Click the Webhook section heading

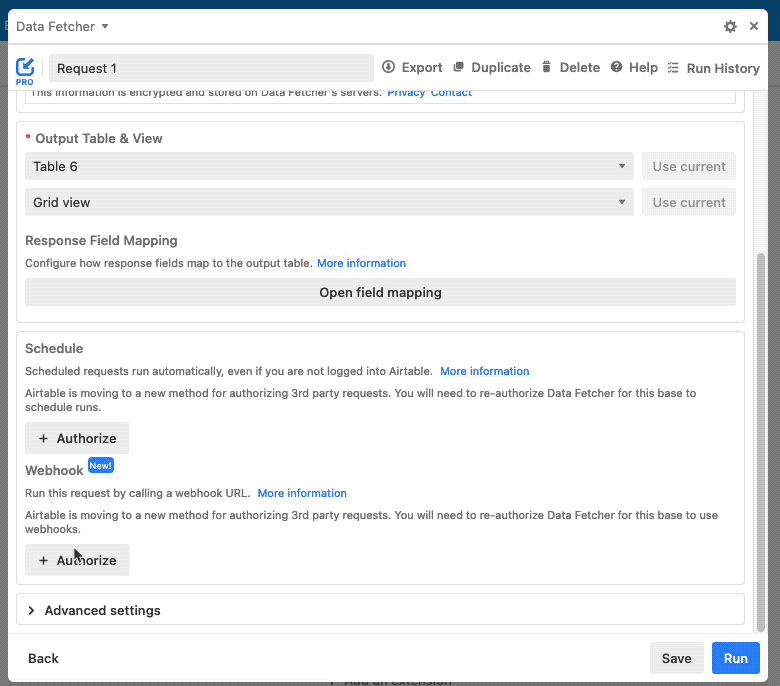[54, 471]
